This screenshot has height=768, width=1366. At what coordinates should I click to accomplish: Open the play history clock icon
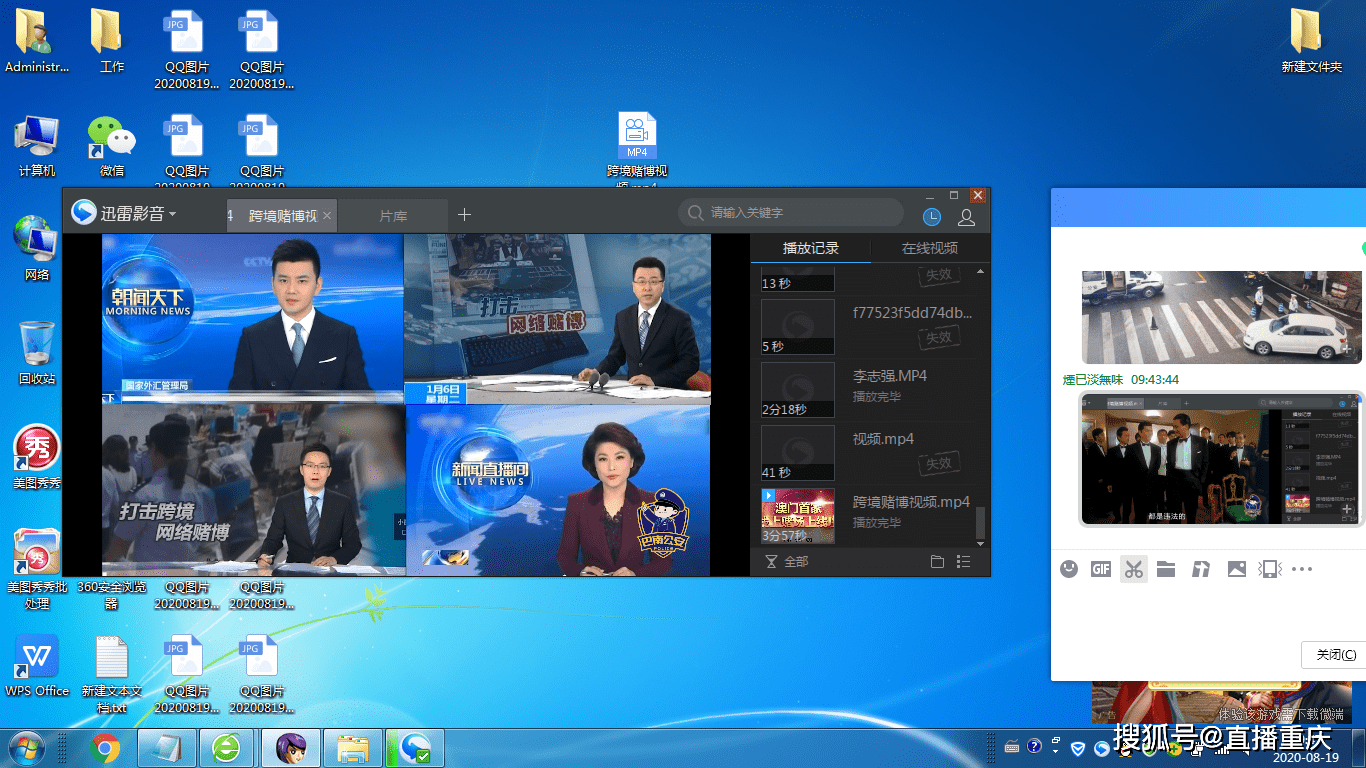(x=932, y=216)
